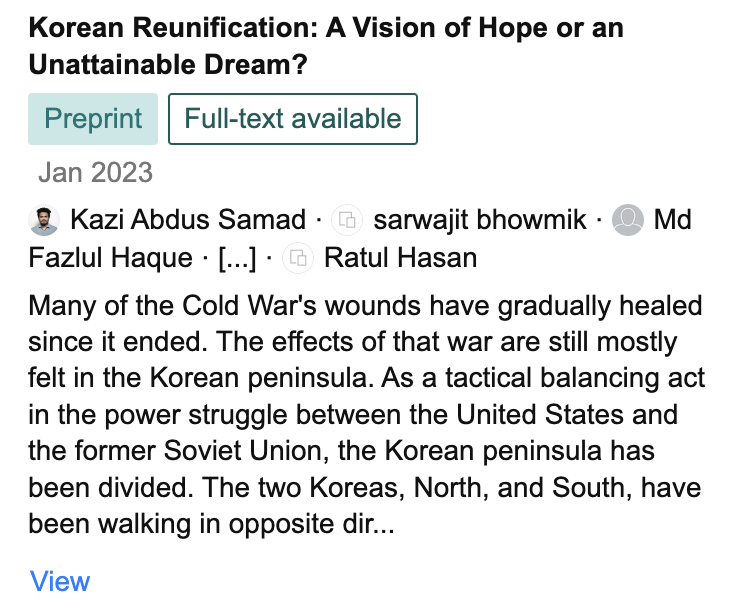Click the View link
Screen dimensions: 734x616
pos(60,581)
